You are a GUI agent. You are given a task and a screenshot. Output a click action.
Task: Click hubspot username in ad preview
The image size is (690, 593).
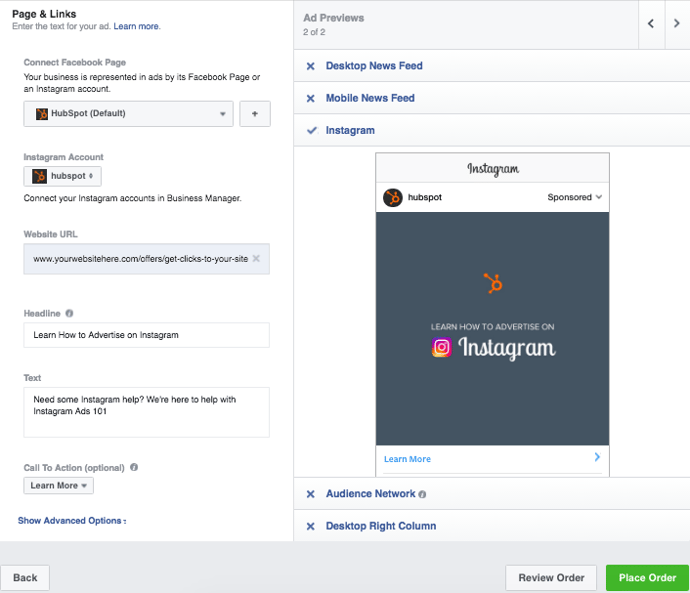point(425,198)
